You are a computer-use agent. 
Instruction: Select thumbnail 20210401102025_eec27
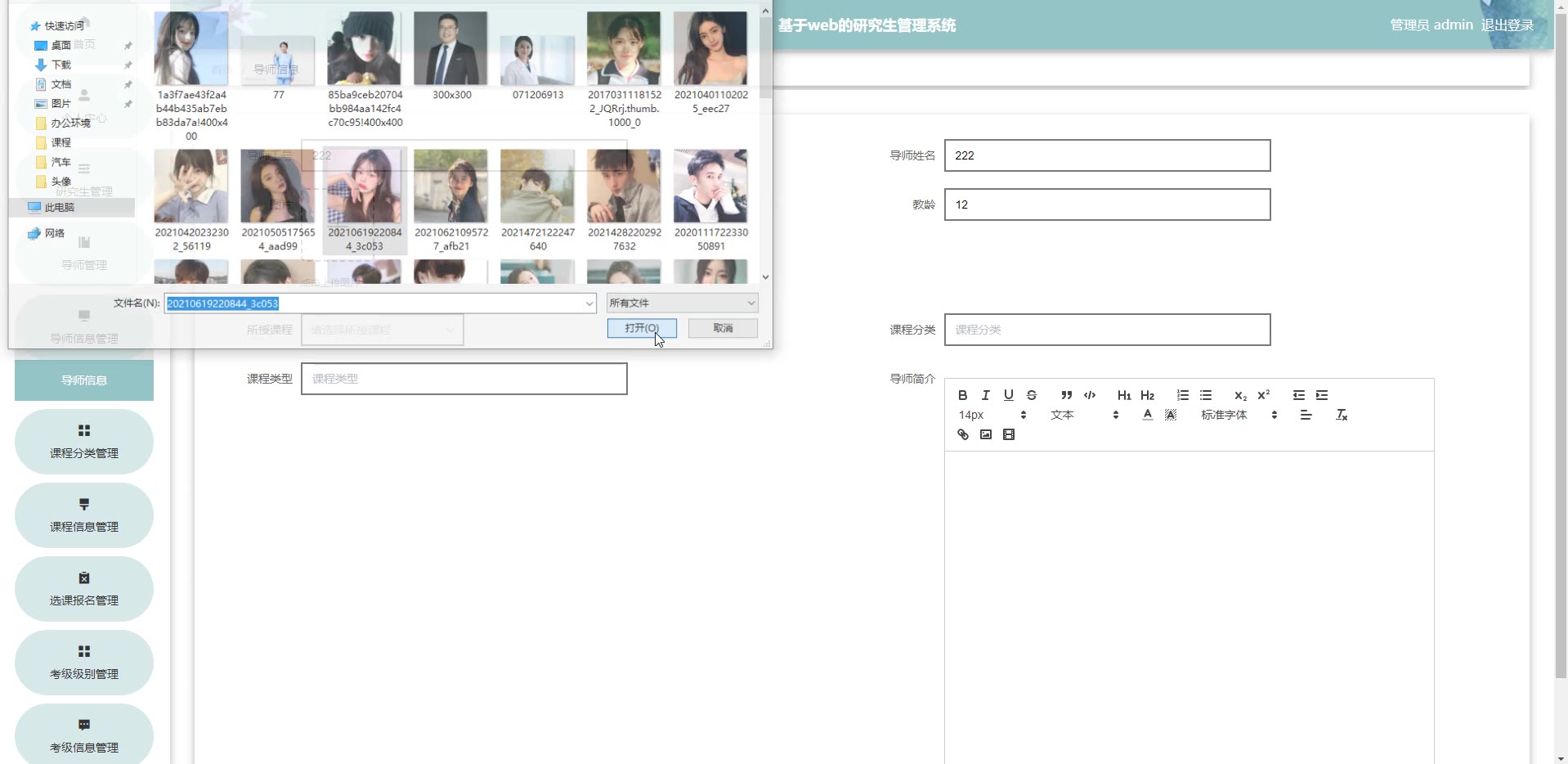710,63
